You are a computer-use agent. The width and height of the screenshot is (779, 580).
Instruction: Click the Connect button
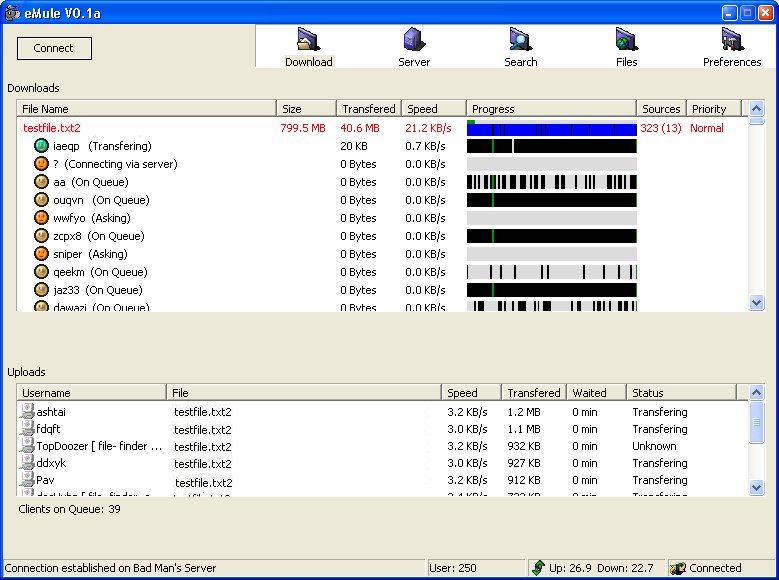click(54, 48)
